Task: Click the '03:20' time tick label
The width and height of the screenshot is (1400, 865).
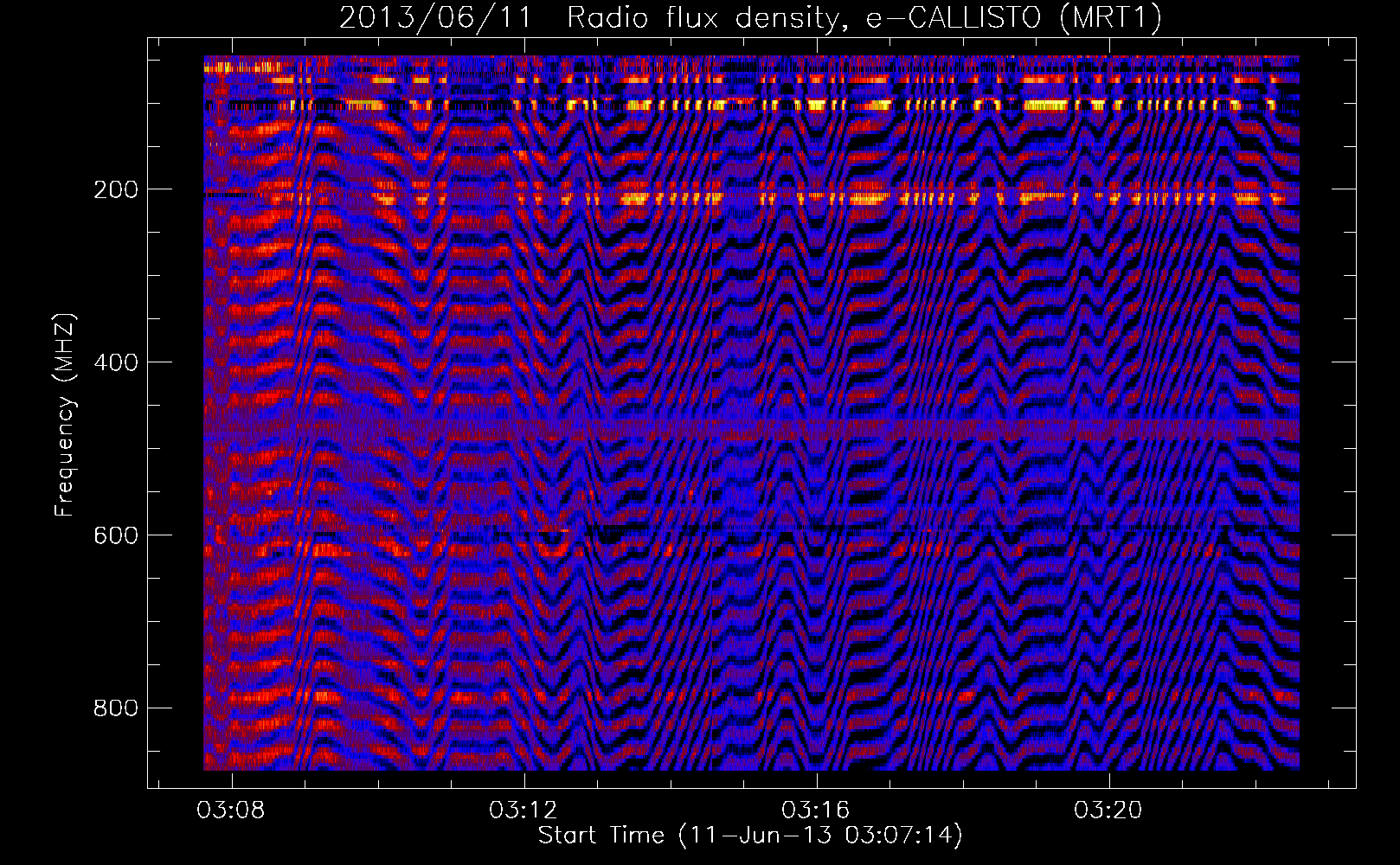Action: point(1108,811)
